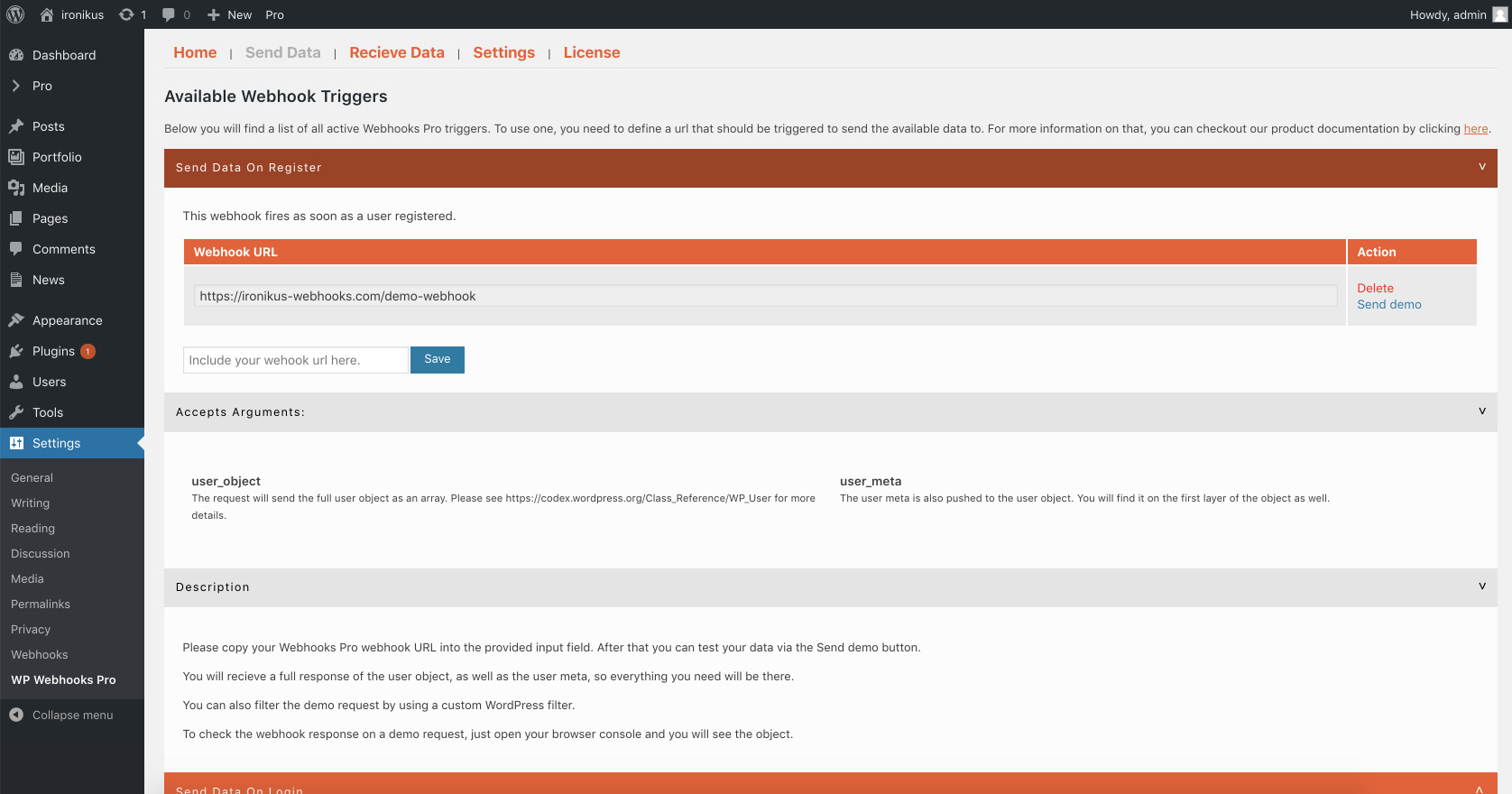Collapse the Accepts Arguments section
The height and width of the screenshot is (794, 1512).
point(1482,411)
